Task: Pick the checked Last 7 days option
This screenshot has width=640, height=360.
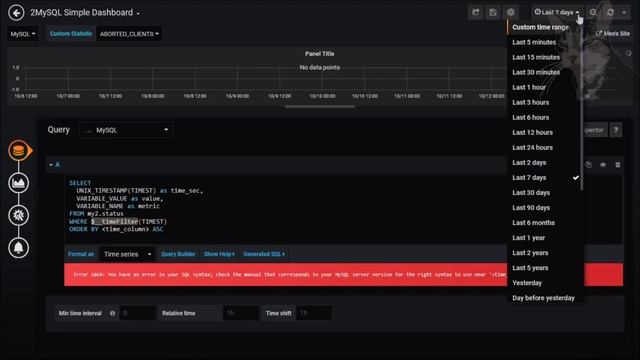Action: click(543, 178)
